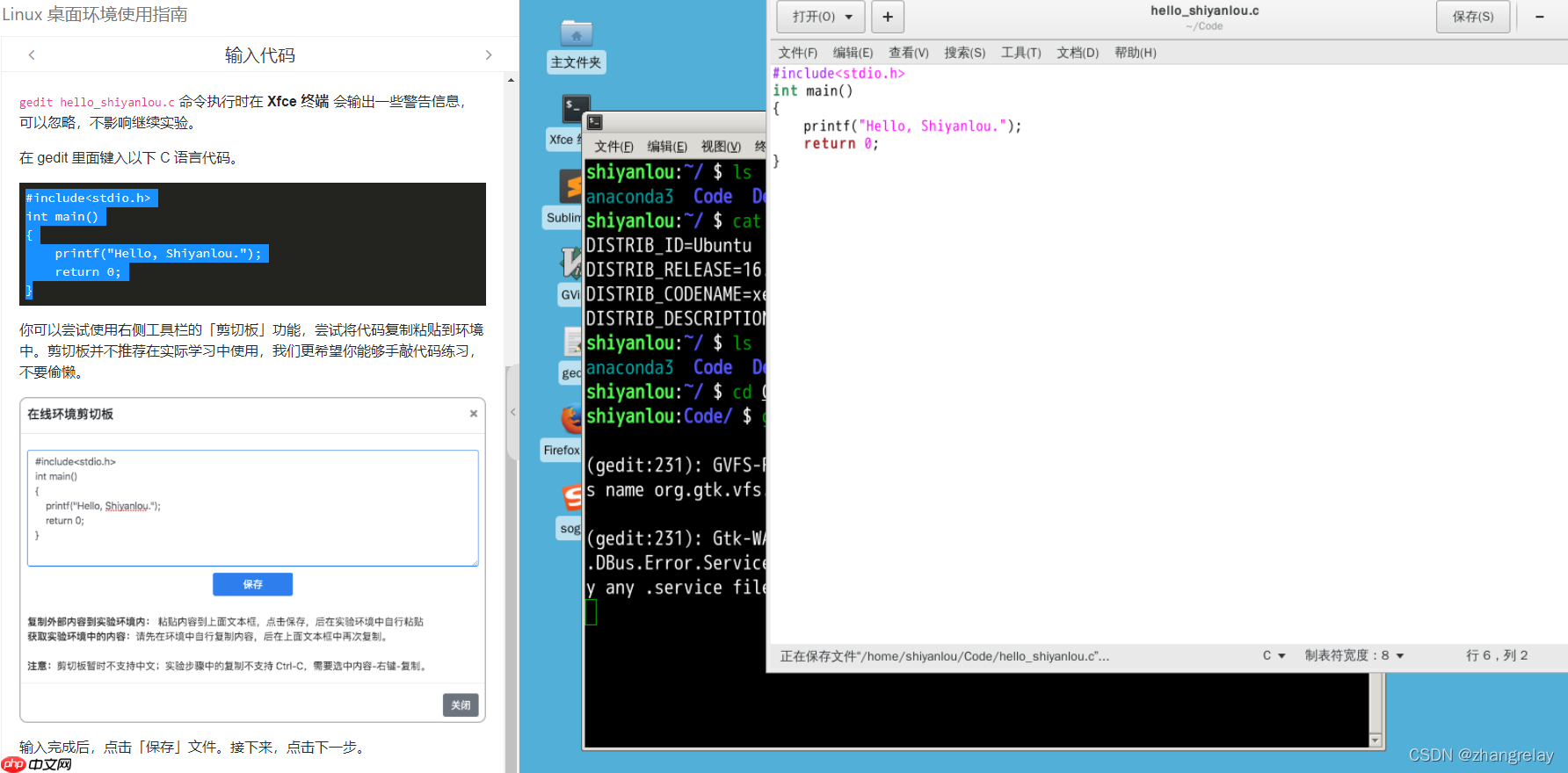Launch the Firefox desktop icon
The width and height of the screenshot is (1568, 773).
571,420
